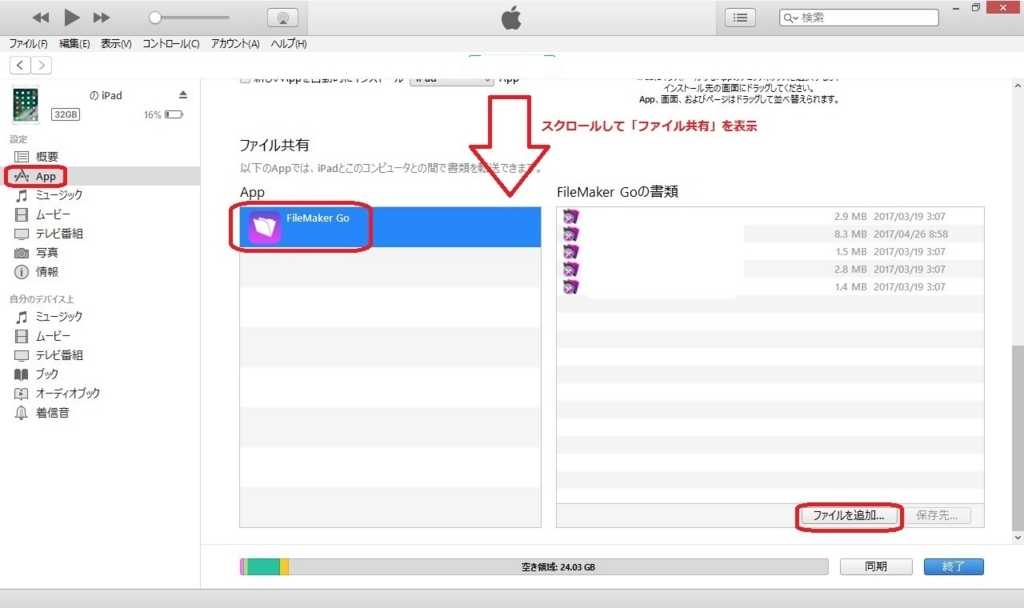1024x608 pixels.
Task: Click the volume slider knob
Action: point(155,18)
